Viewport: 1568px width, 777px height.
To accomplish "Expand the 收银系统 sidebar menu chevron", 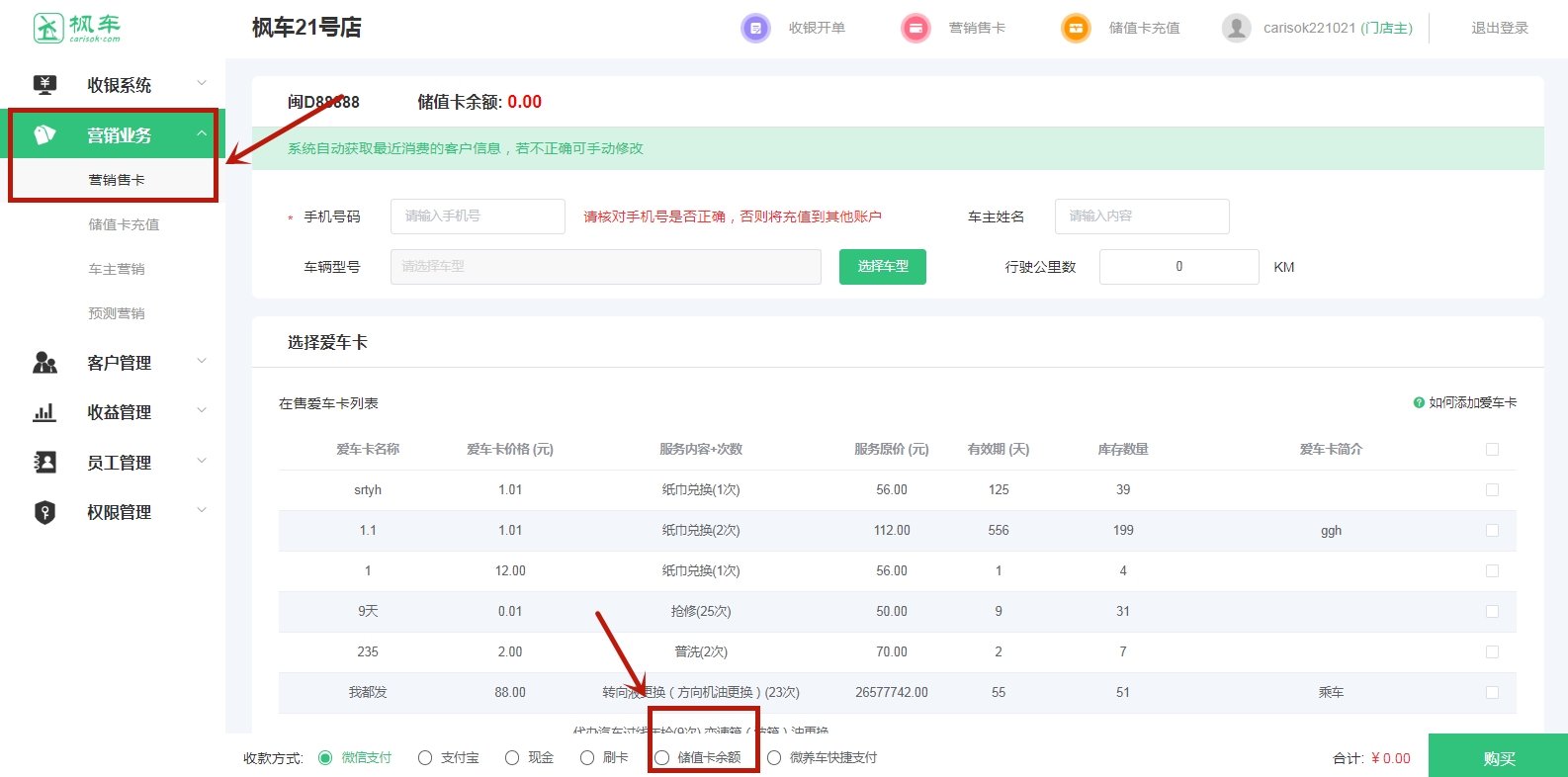I will coord(202,84).
